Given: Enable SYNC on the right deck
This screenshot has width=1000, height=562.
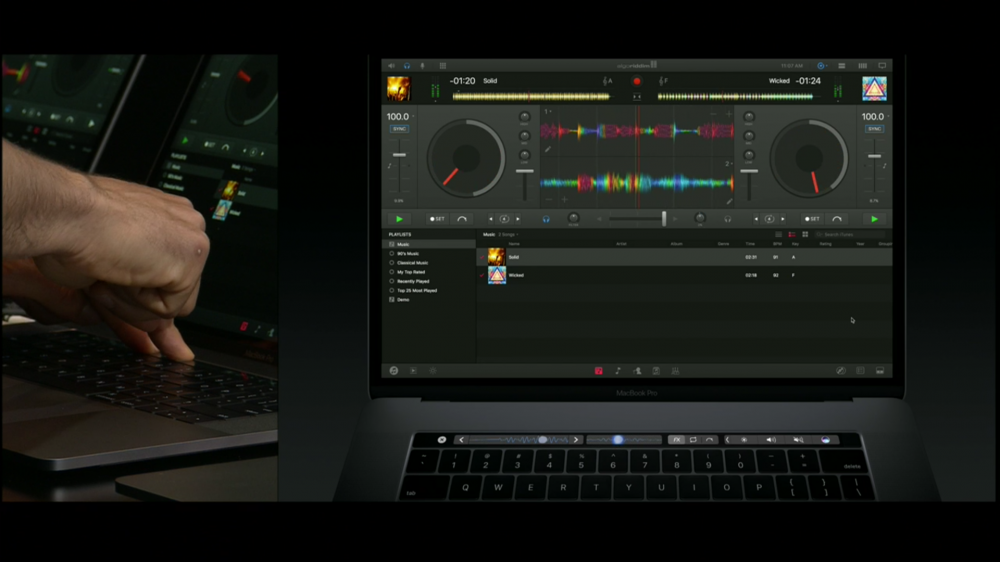Looking at the screenshot, I should [874, 129].
